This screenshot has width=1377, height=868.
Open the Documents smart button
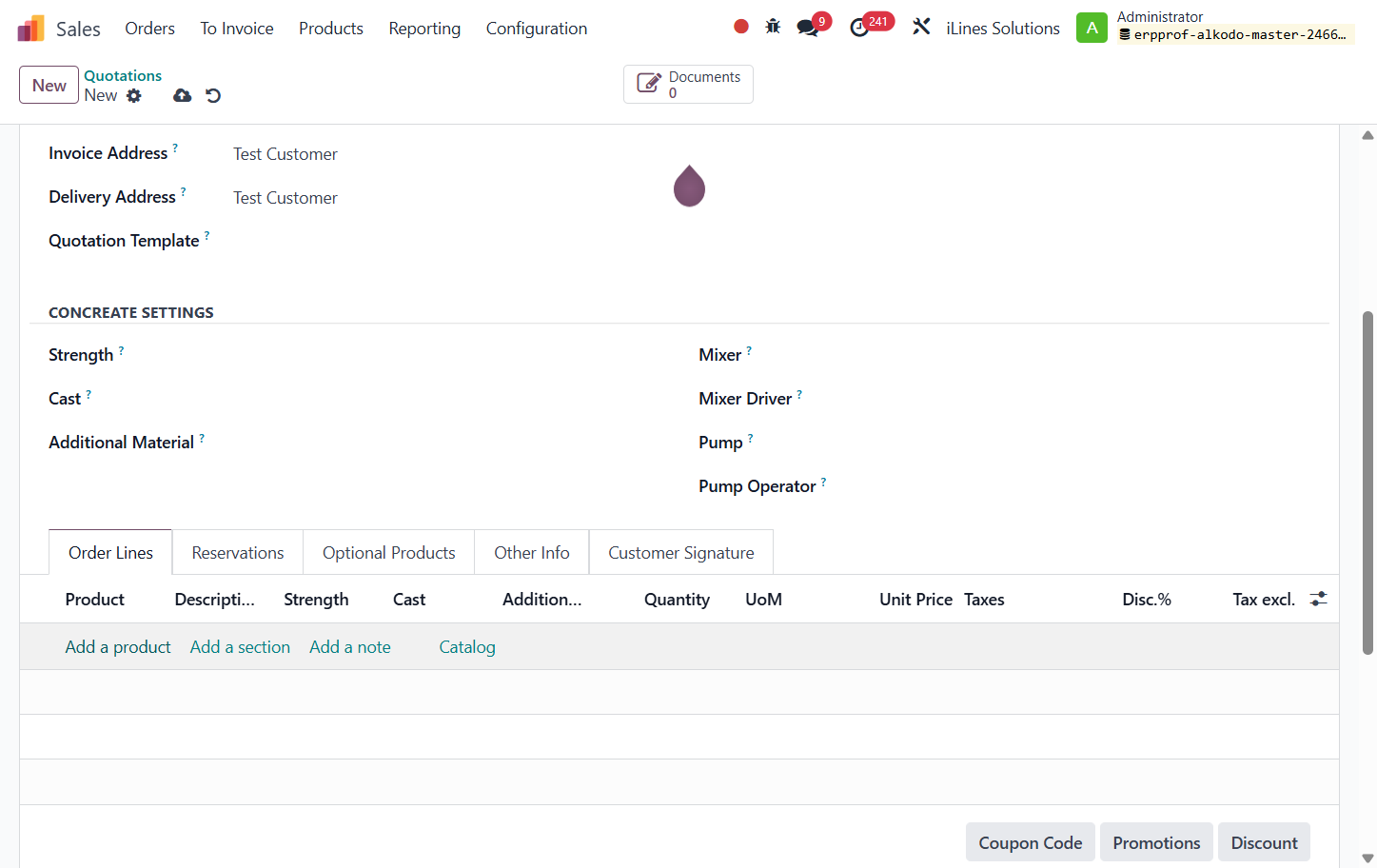pos(688,84)
